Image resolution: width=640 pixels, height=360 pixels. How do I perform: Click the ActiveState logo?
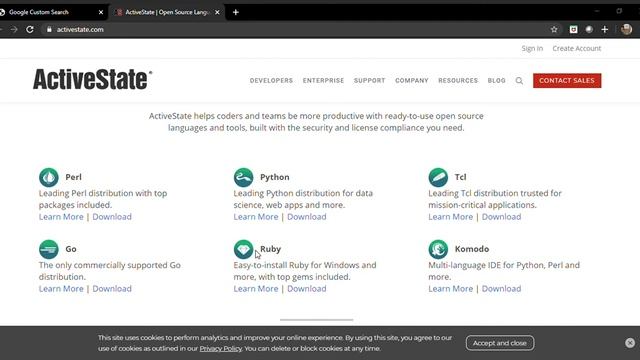(x=93, y=79)
